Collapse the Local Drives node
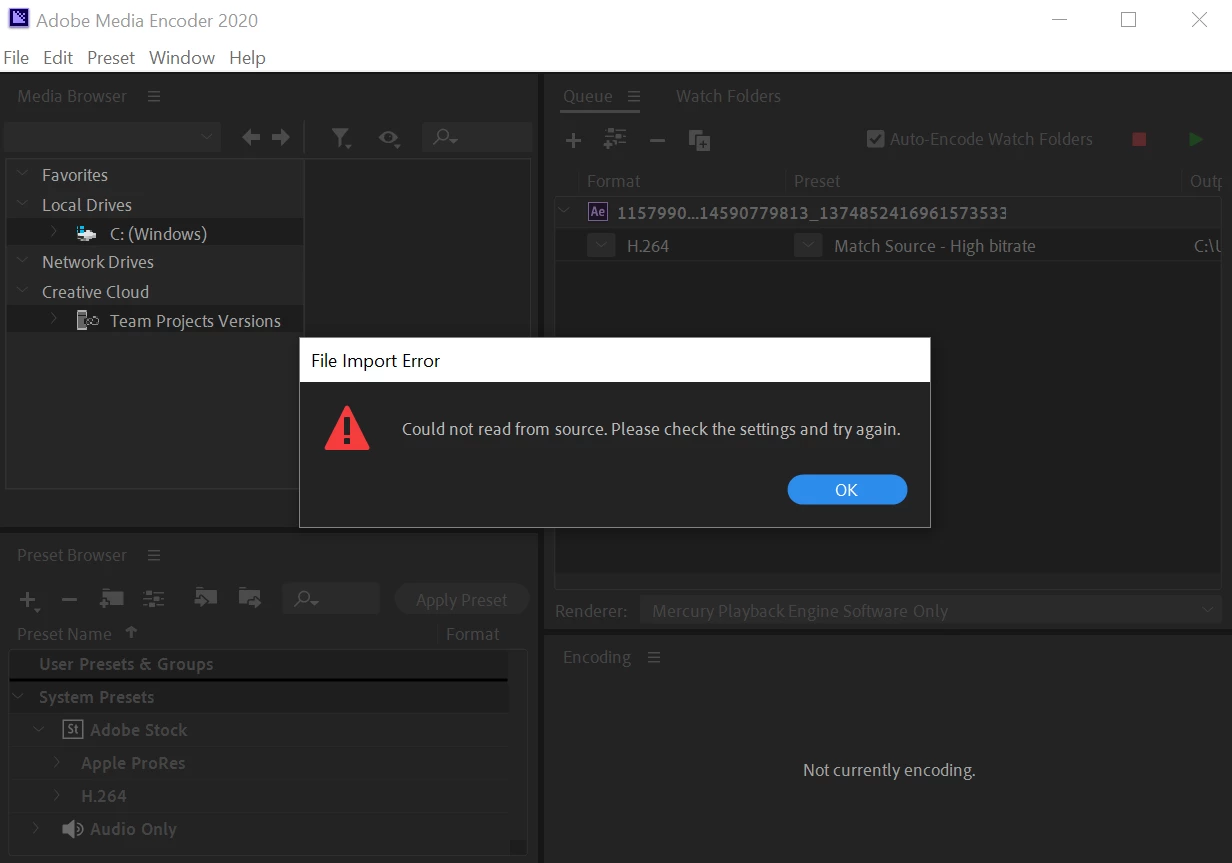The height and width of the screenshot is (863, 1232). pyautogui.click(x=23, y=204)
